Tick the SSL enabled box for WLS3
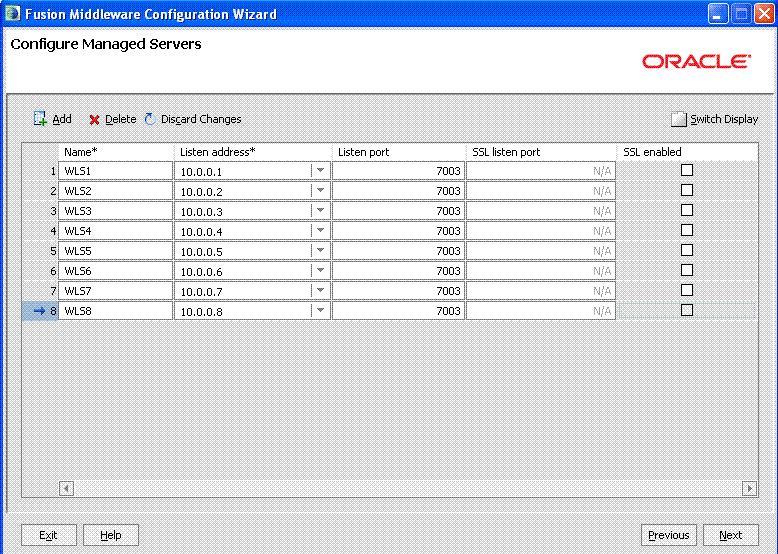This screenshot has height=554, width=778. (x=687, y=210)
